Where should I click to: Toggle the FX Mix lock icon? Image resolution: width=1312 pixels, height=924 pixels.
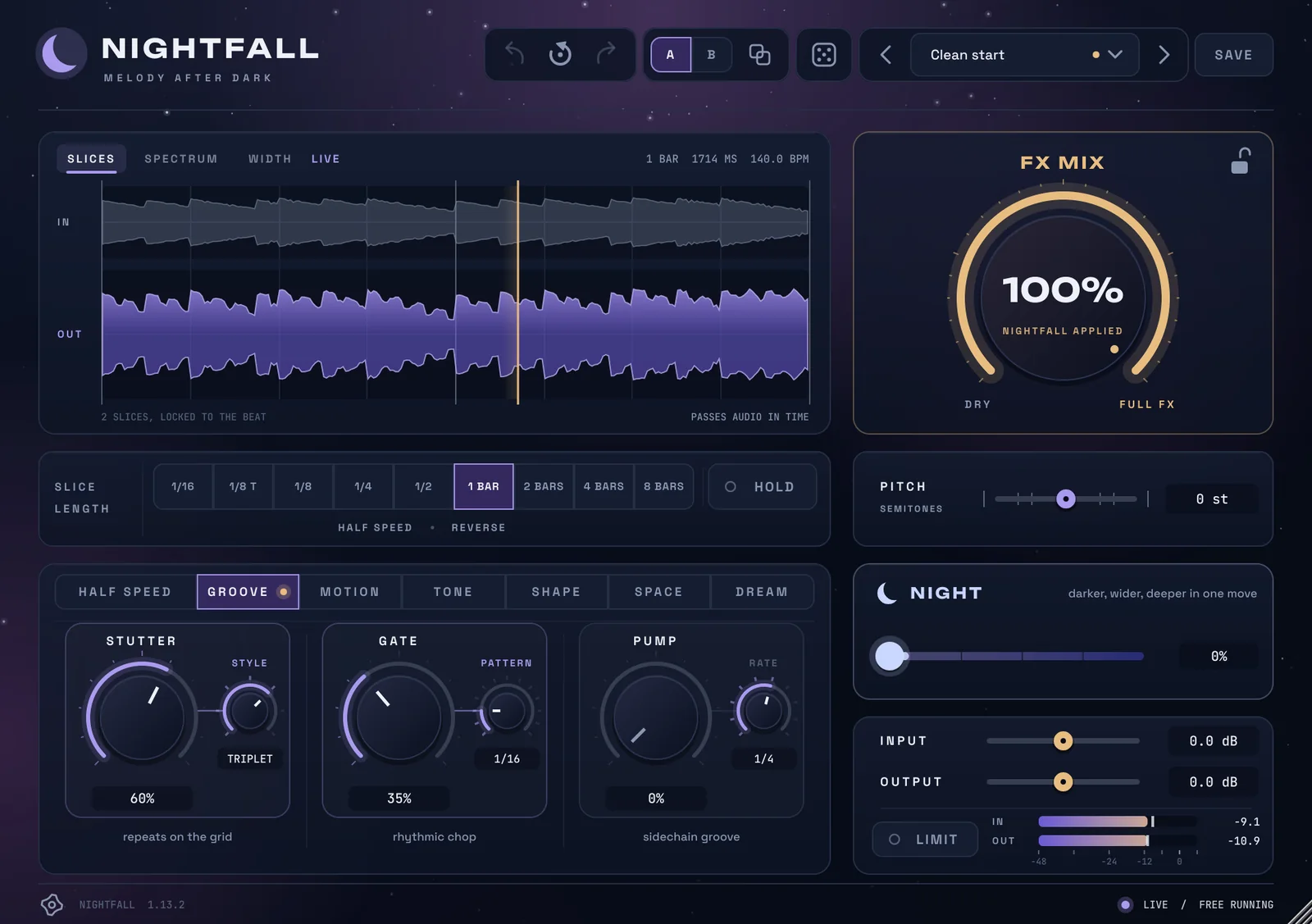point(1241,161)
